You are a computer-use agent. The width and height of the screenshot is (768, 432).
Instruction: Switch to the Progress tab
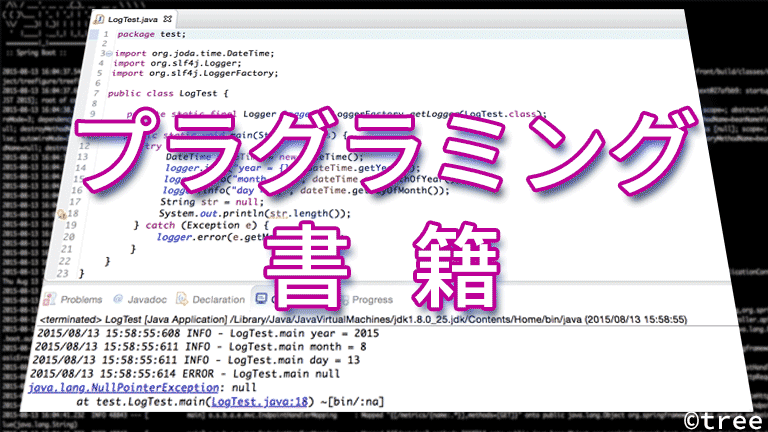372,299
